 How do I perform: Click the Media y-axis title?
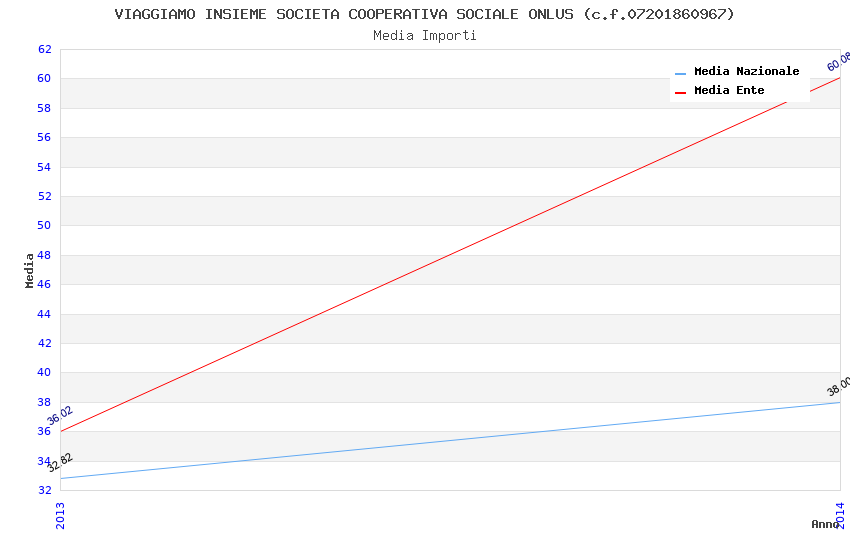pyautogui.click(x=29, y=270)
